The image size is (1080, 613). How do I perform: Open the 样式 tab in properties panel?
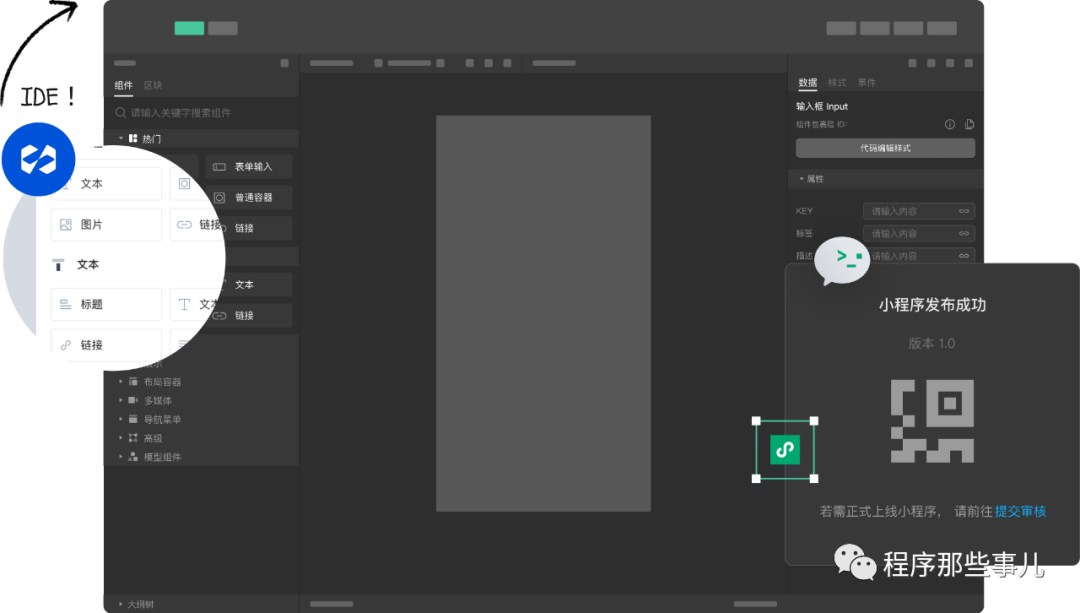(837, 83)
